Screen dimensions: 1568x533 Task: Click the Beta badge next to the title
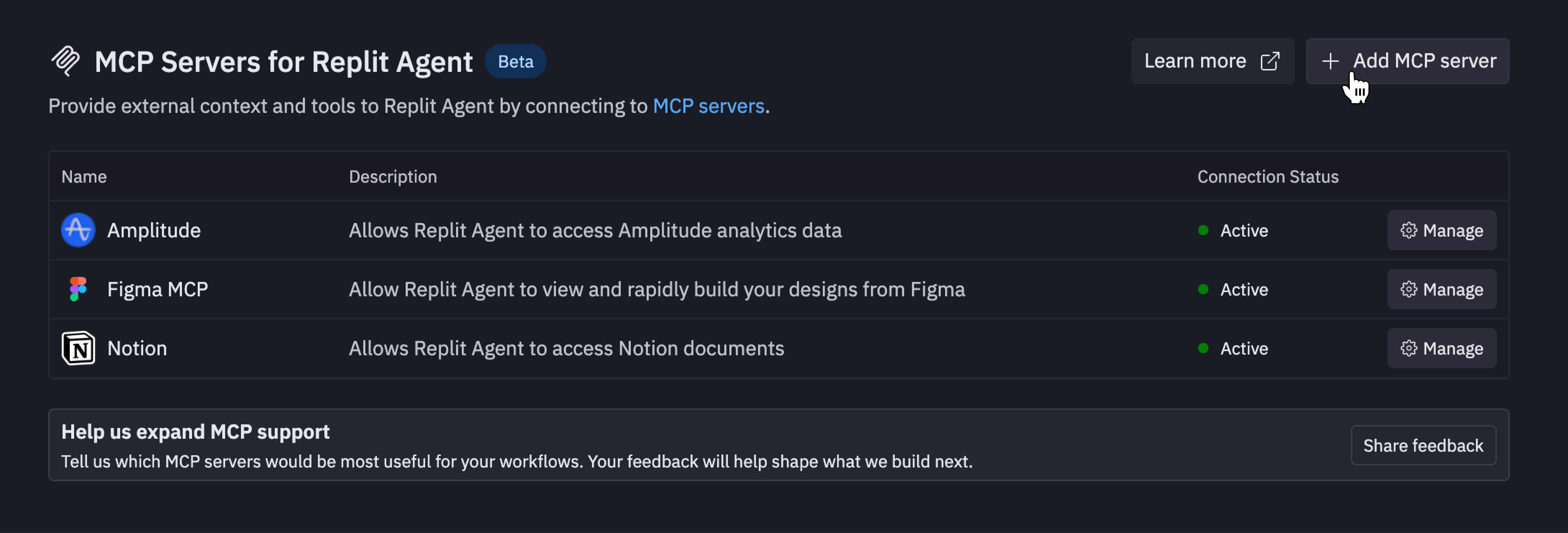click(x=516, y=61)
